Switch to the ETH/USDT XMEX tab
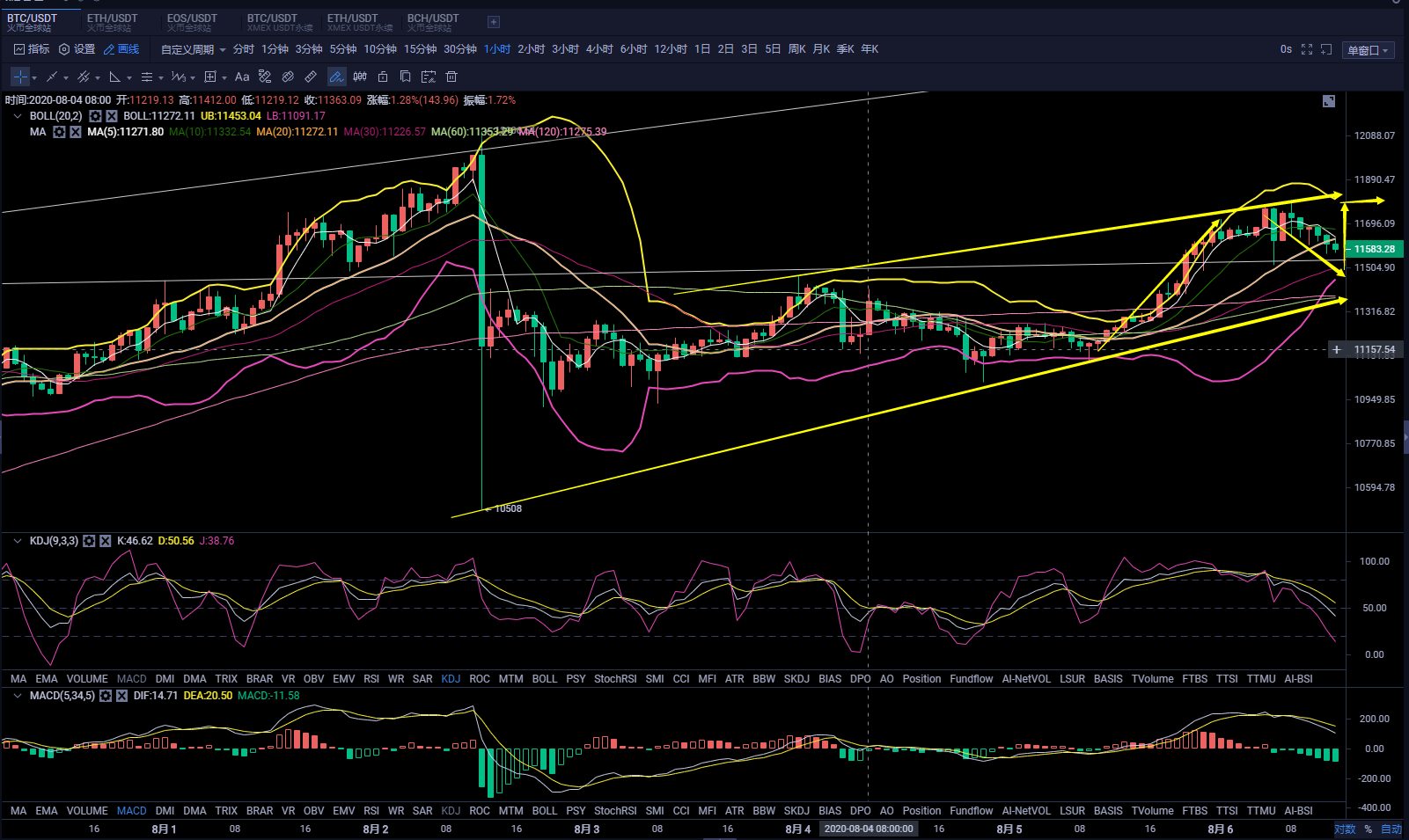This screenshot has height=840, width=1409. (x=359, y=22)
